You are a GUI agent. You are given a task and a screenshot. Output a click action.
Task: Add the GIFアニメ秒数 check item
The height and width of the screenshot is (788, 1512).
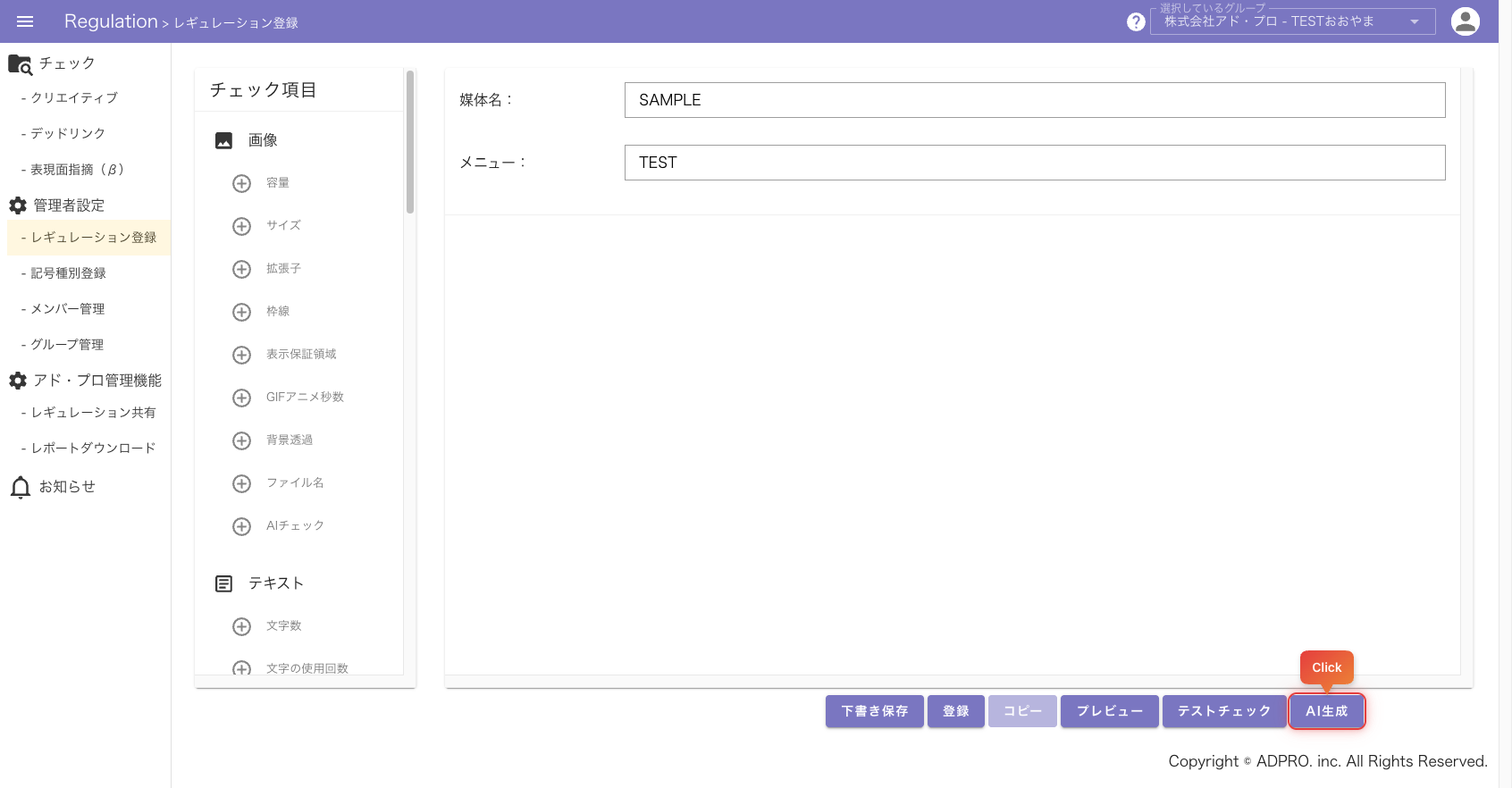pos(241,398)
